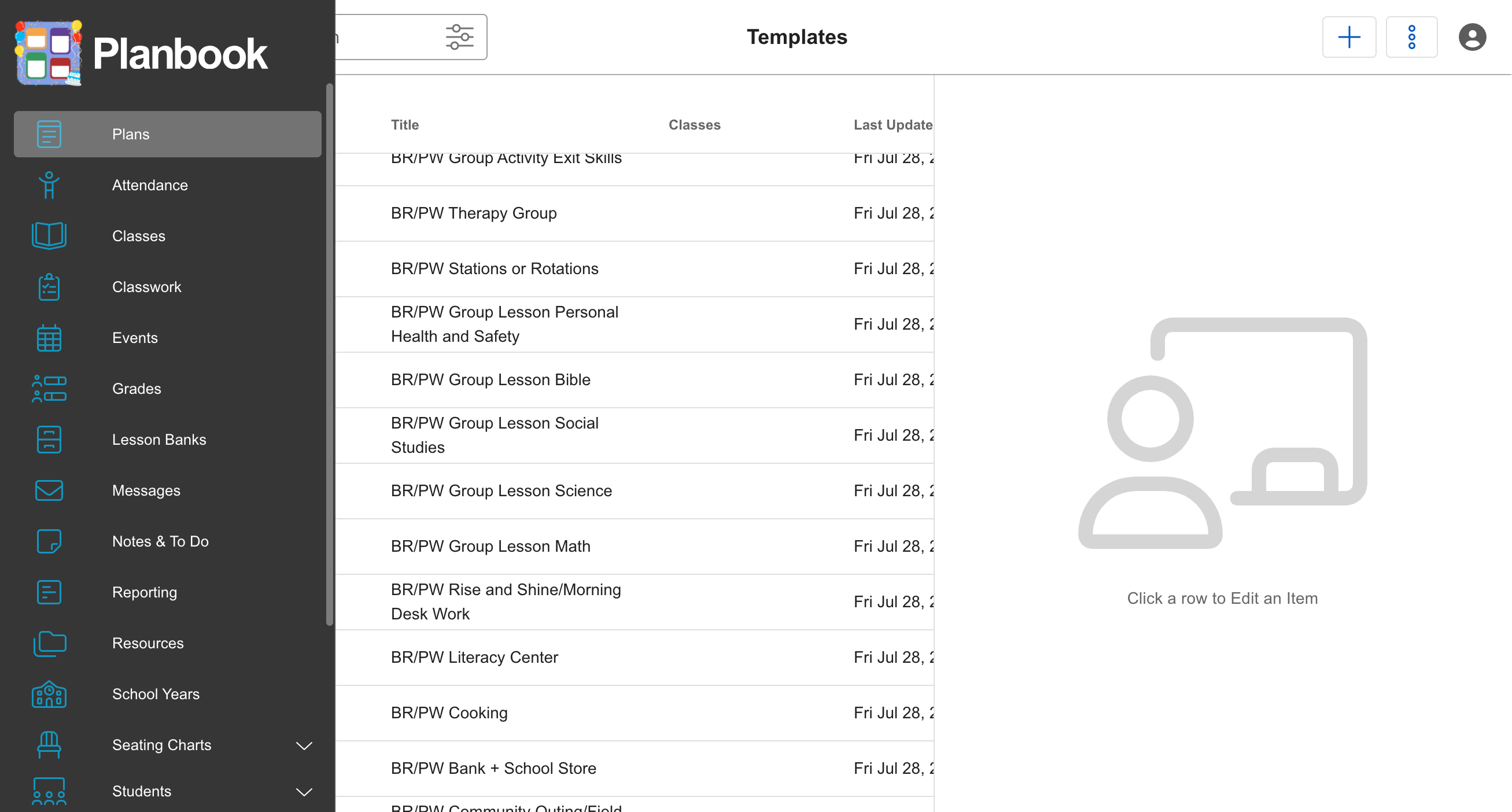Select BR/PW Literacy Center row

(x=635, y=657)
